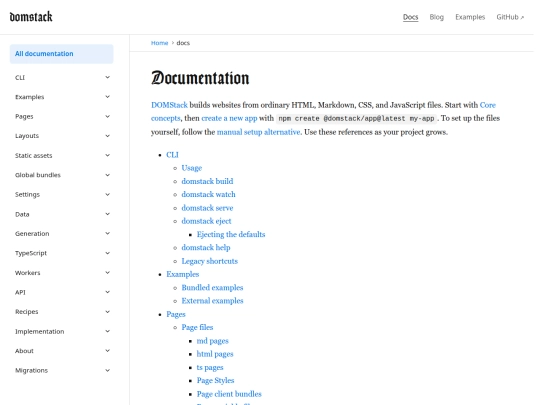540x405 pixels.
Task: Click the CLI sidebar label
Action: tap(20, 77)
